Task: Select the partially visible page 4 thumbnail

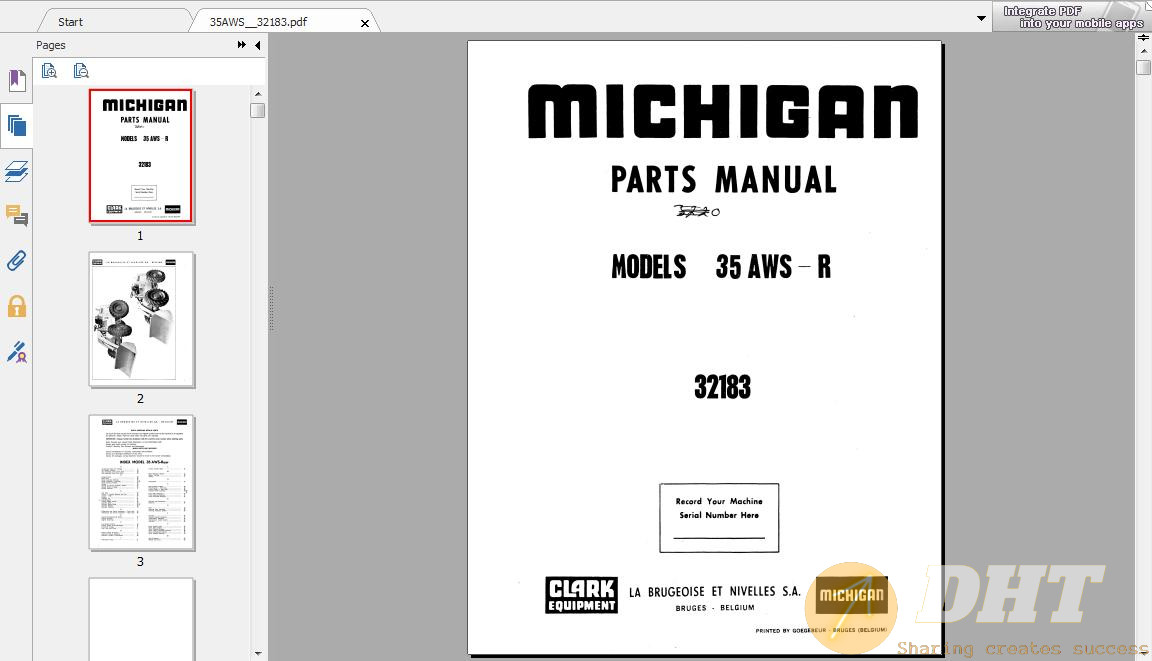Action: pyautogui.click(x=141, y=619)
